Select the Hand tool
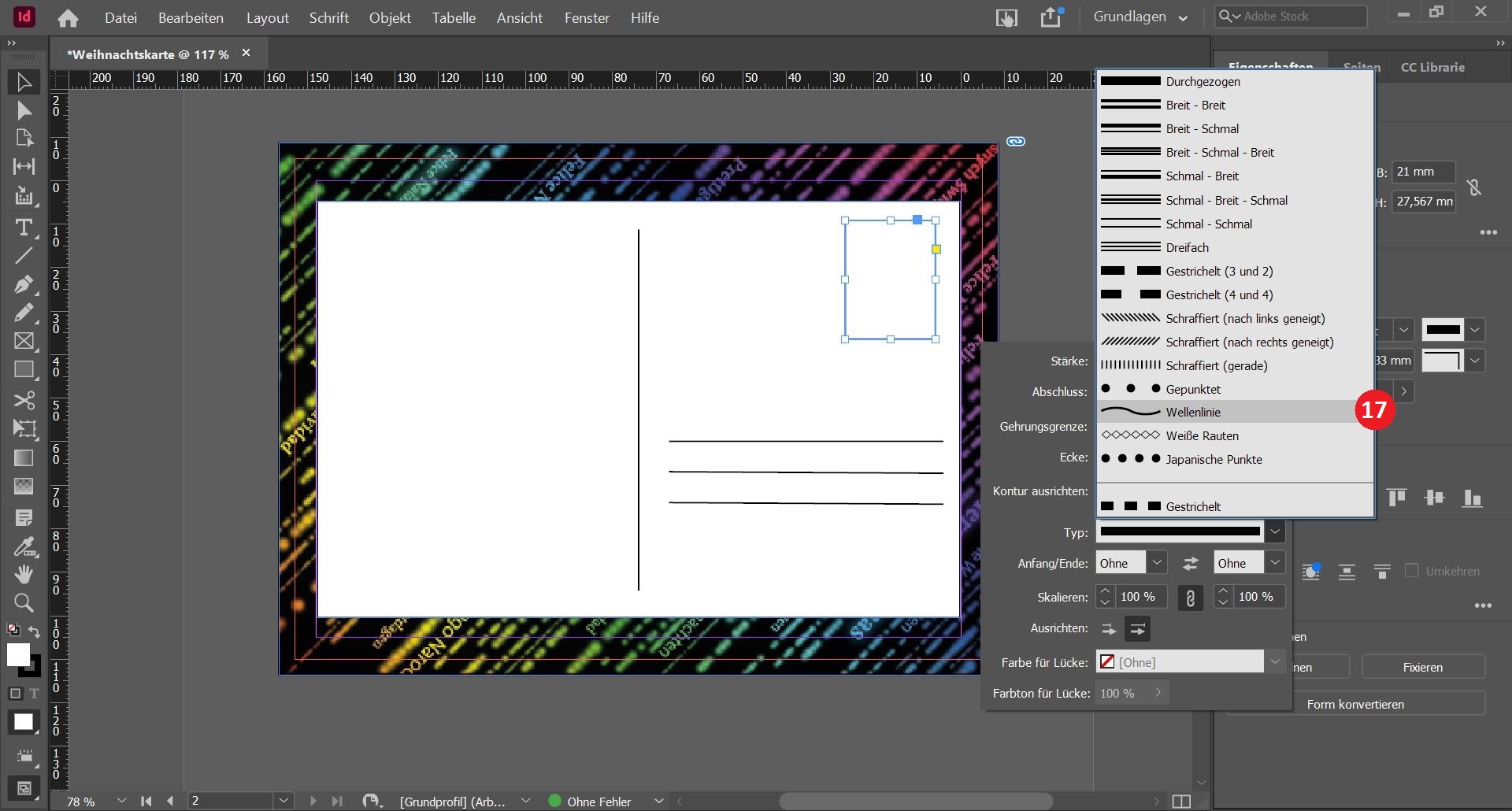Screen dimensions: 1512x811 click(x=24, y=574)
